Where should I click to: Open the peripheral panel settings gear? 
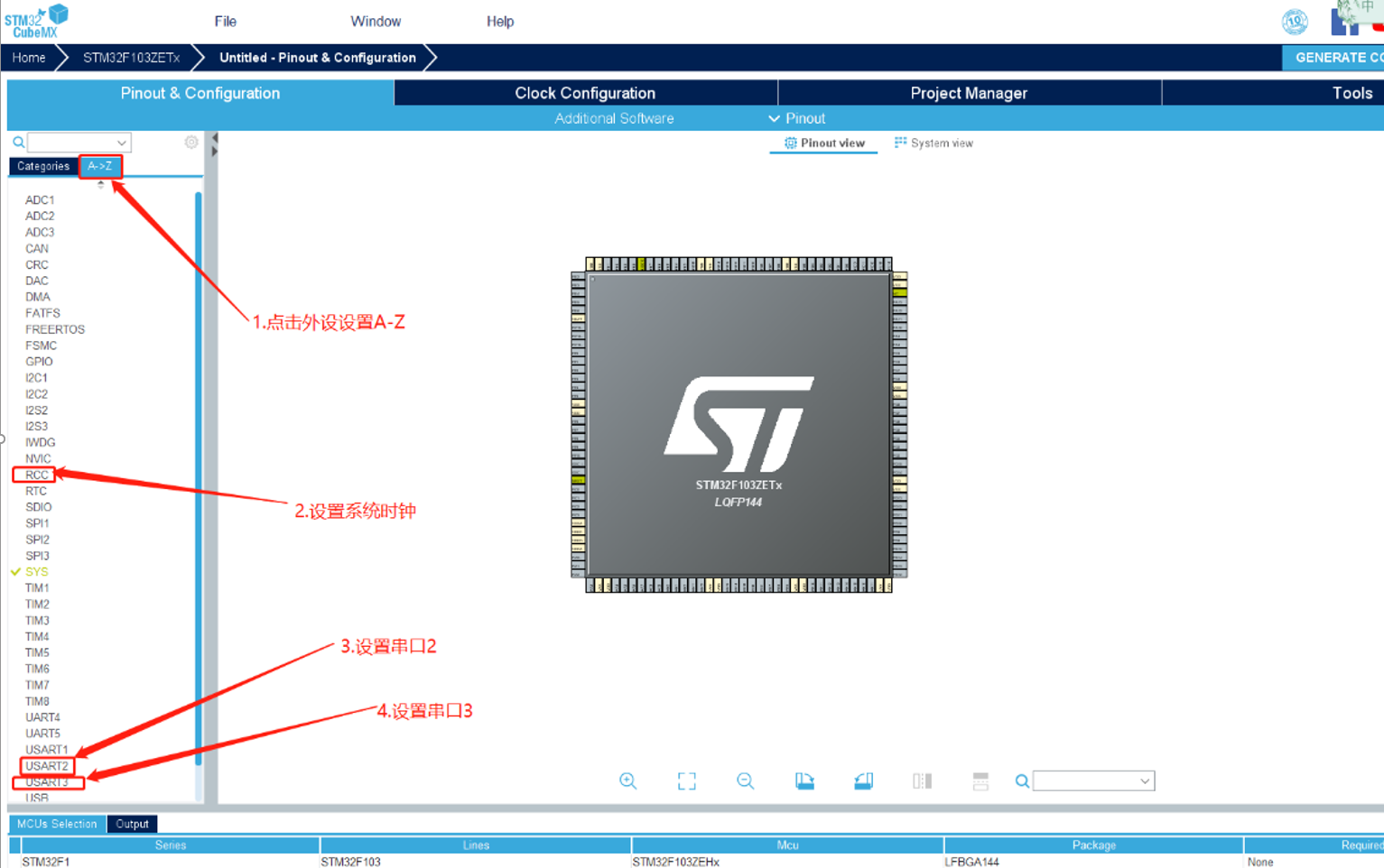[x=190, y=142]
